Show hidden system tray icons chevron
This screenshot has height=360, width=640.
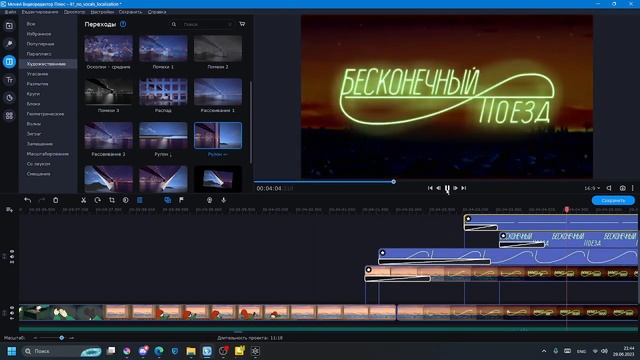pos(544,351)
